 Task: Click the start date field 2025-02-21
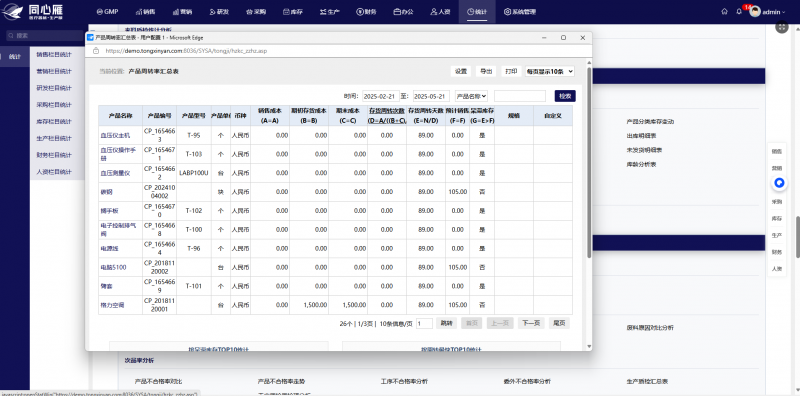pyautogui.click(x=381, y=96)
